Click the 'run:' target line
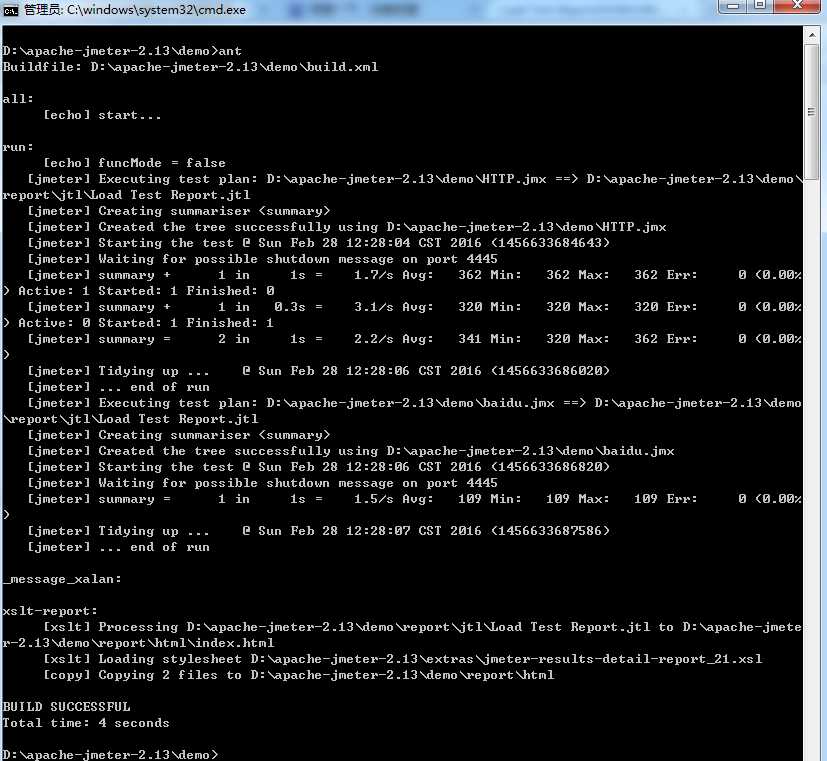Screen dimensions: 827x761 [x=18, y=147]
